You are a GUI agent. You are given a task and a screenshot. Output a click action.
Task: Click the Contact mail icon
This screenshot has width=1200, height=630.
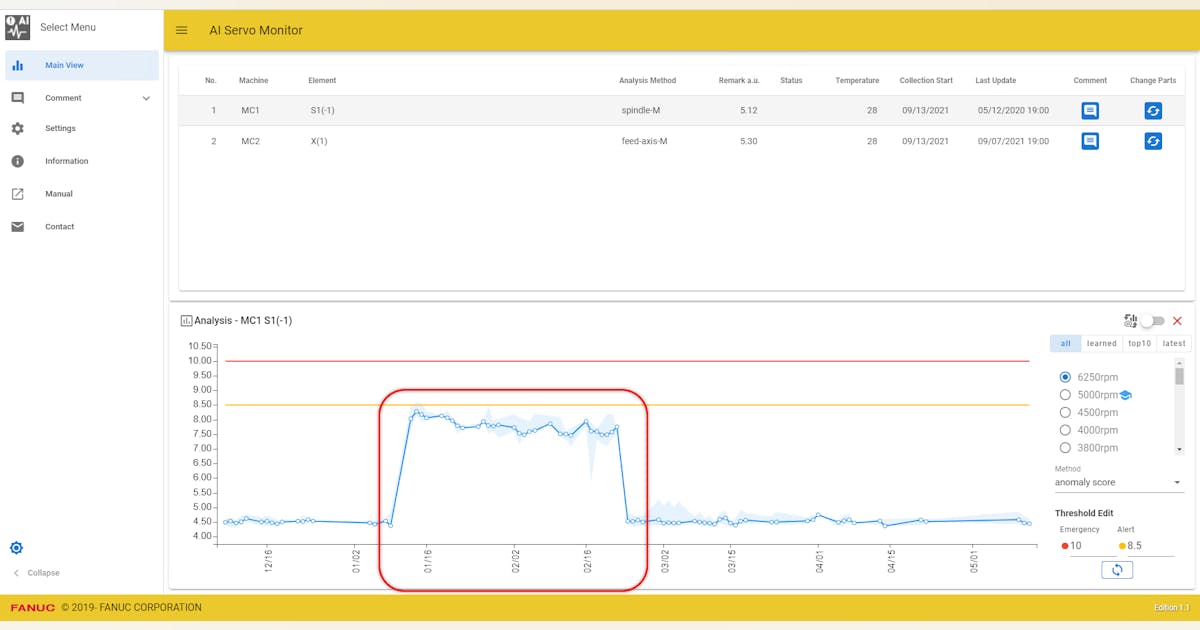(x=16, y=226)
